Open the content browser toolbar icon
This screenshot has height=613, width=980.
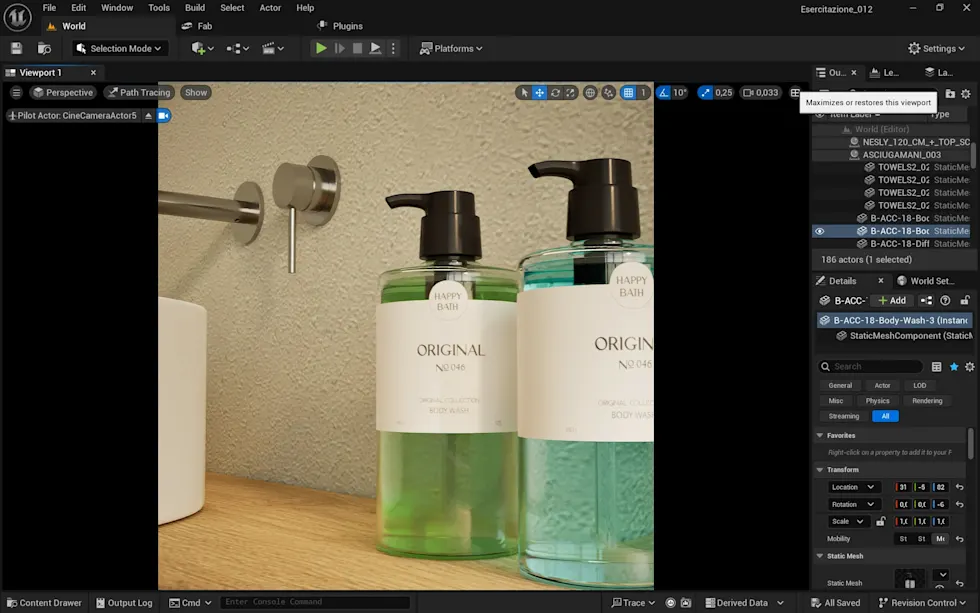(44, 48)
